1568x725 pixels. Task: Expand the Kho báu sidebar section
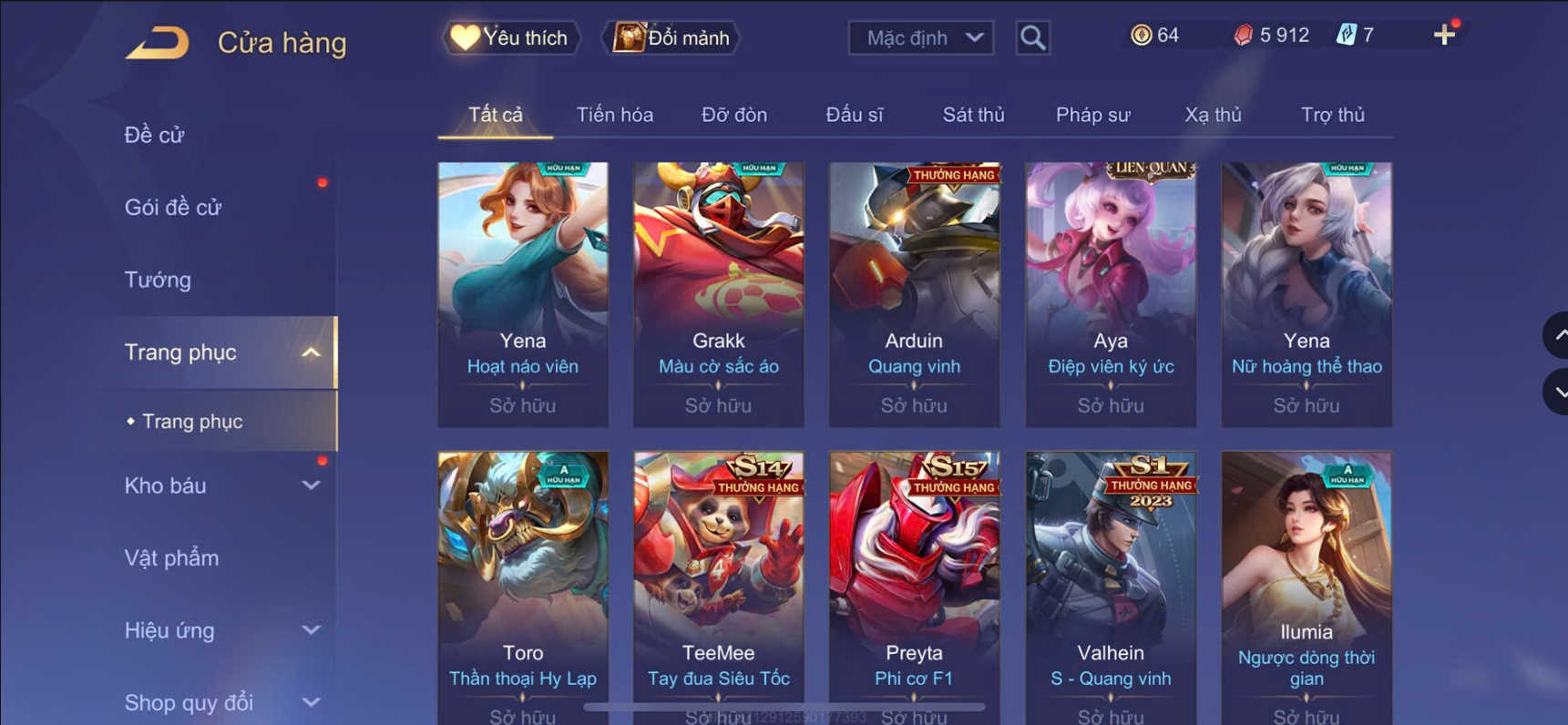pos(310,485)
